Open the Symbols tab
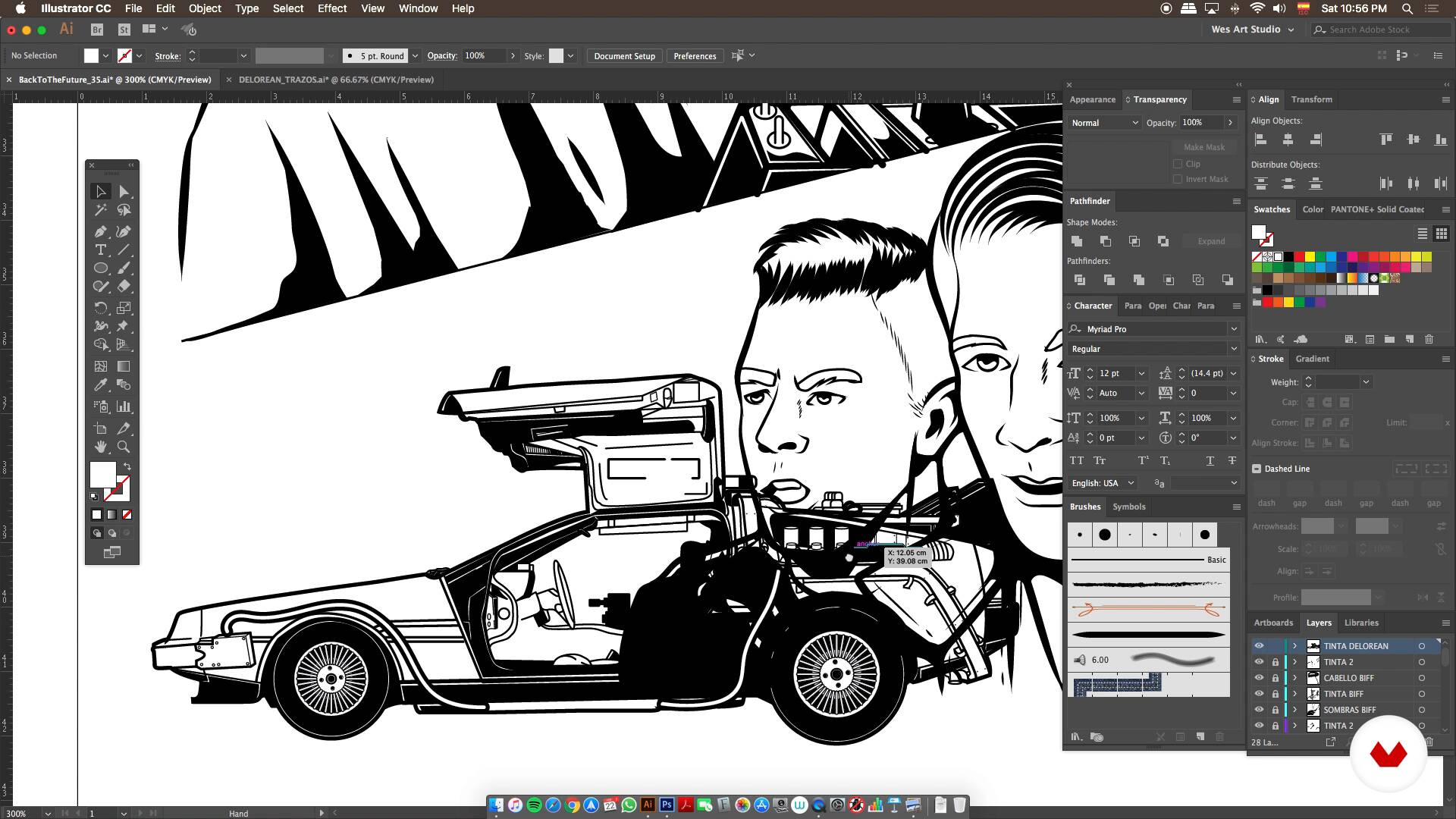 (x=1128, y=507)
